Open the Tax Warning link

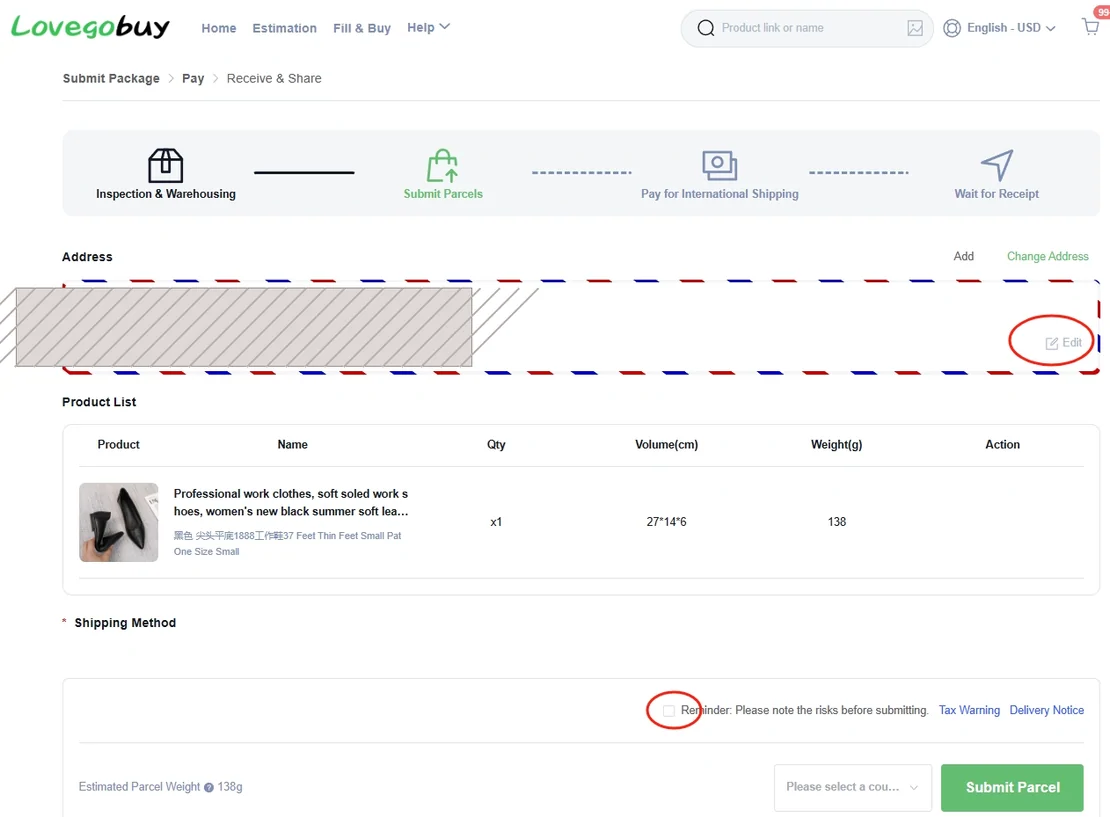[969, 710]
